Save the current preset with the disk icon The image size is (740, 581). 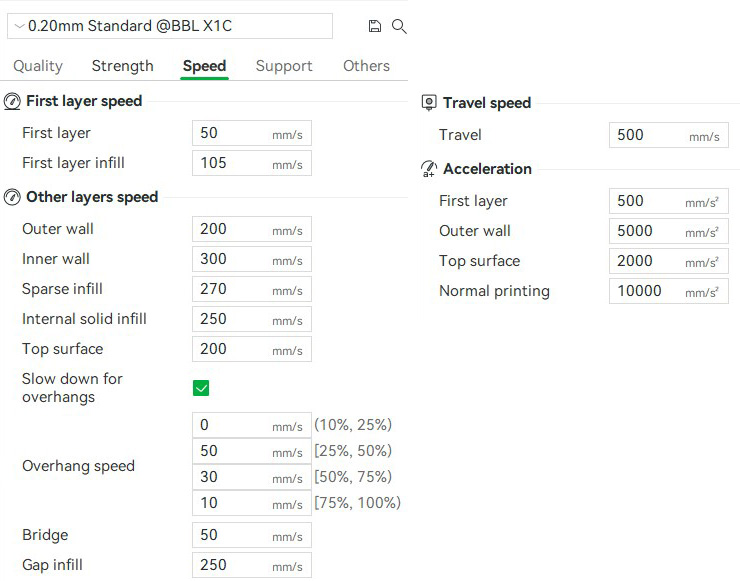[375, 26]
